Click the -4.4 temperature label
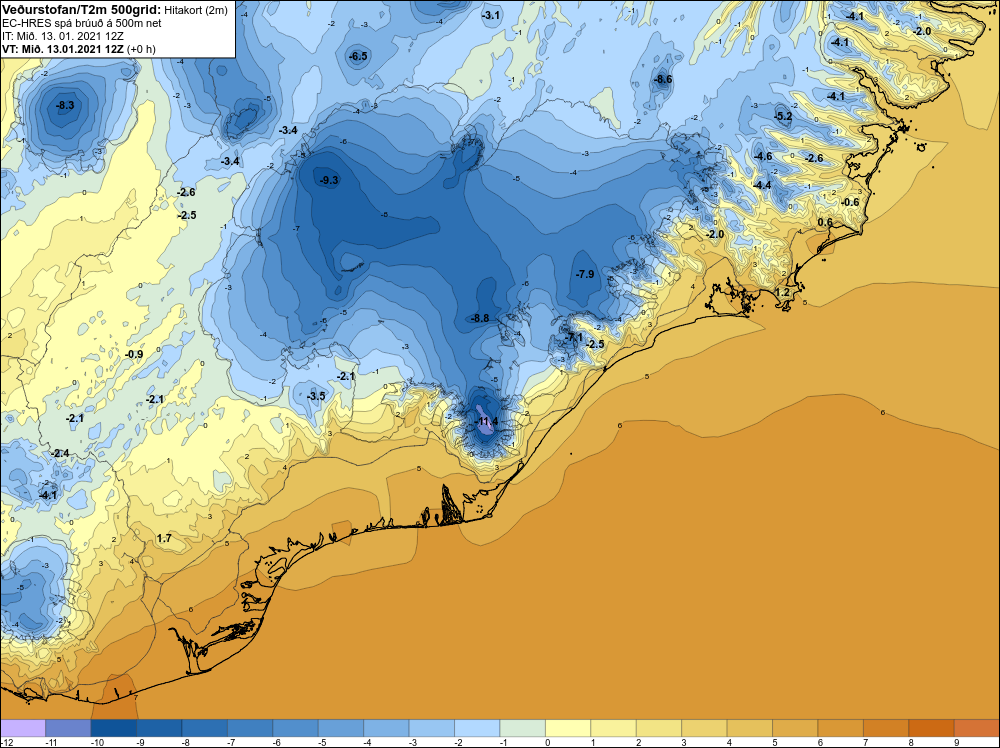Viewport: 1000px width, 748px height. click(x=762, y=185)
